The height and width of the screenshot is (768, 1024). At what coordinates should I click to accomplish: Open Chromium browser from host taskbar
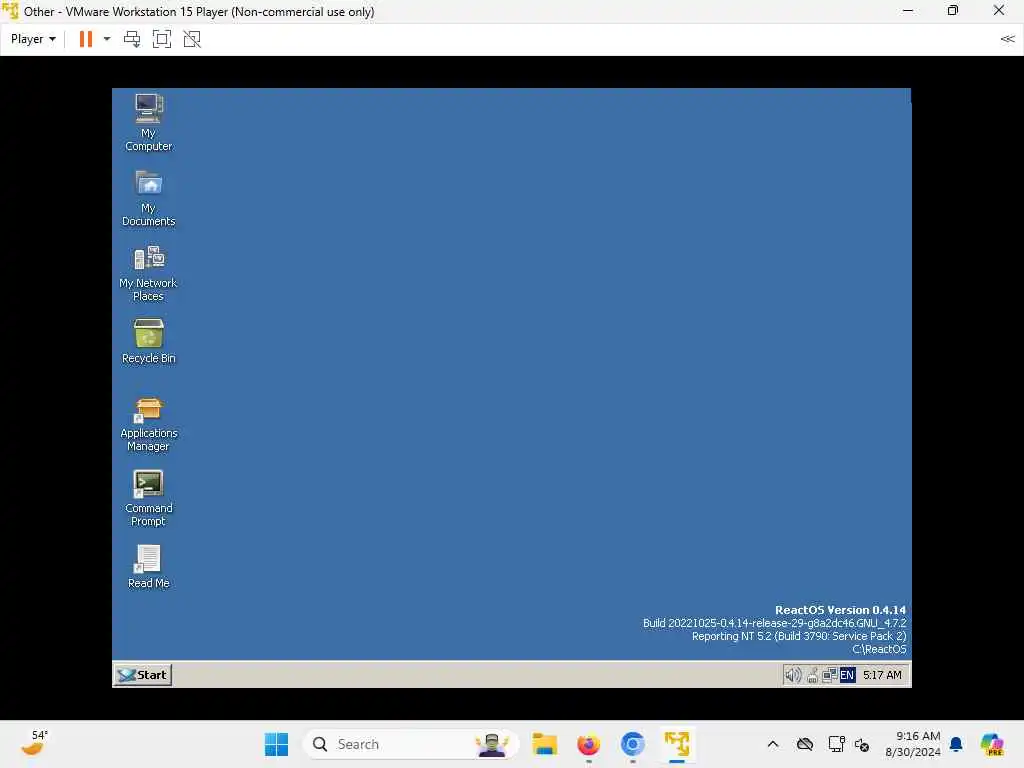[x=632, y=744]
